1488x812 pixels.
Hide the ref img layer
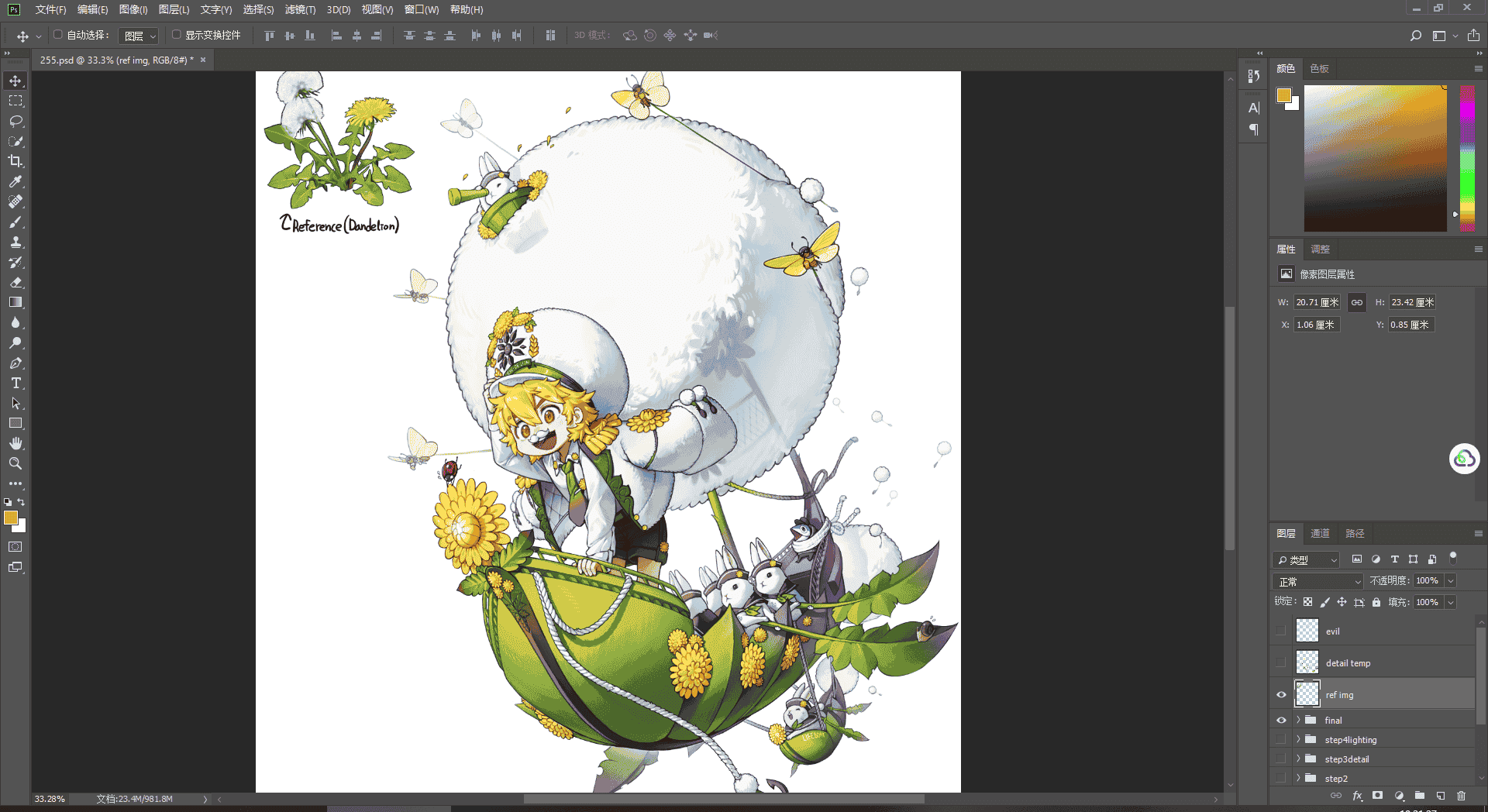1281,695
